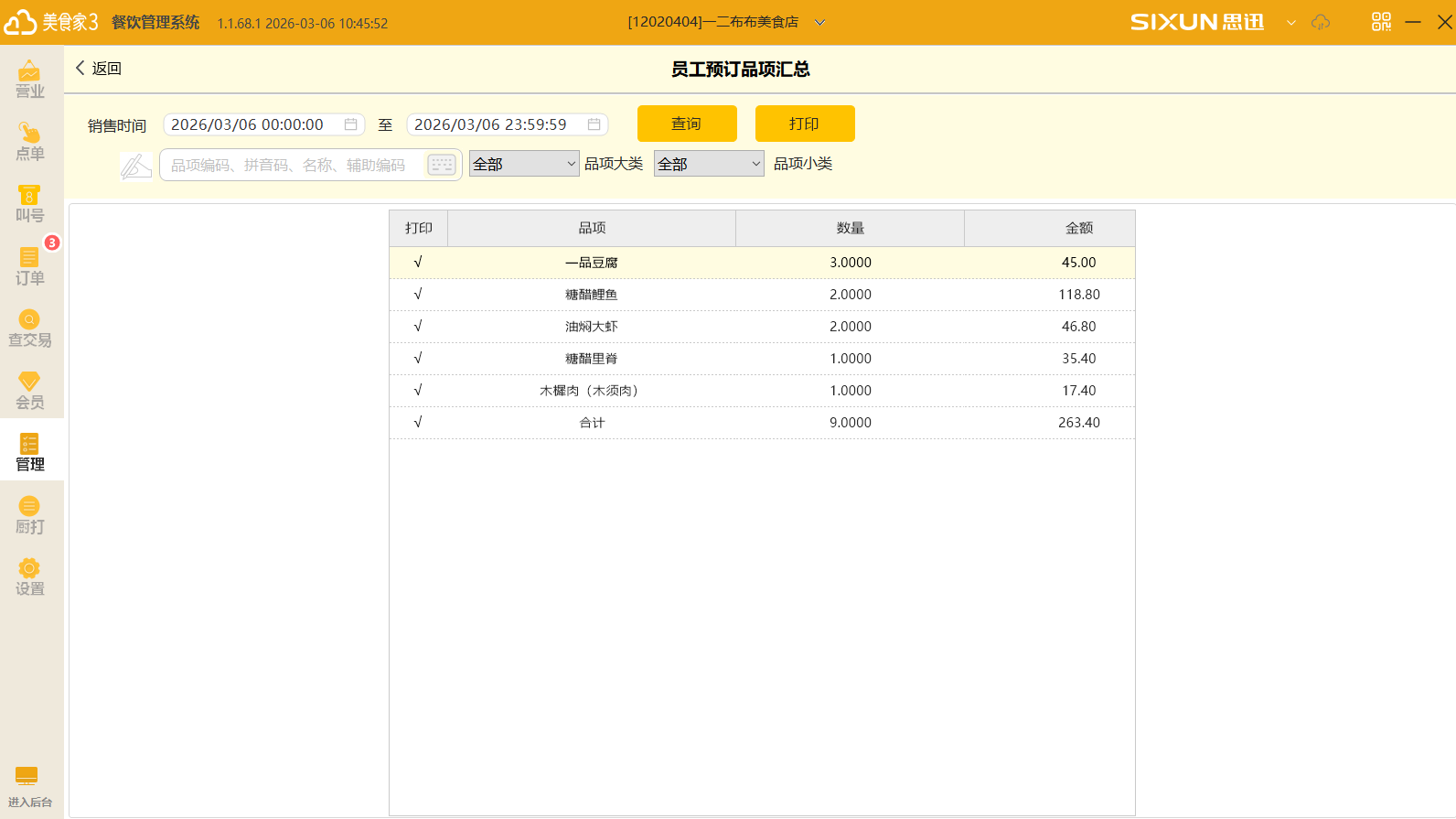Viewport: 1456px width, 819px height.
Task: Open the 设置 settings section
Action: [x=30, y=577]
